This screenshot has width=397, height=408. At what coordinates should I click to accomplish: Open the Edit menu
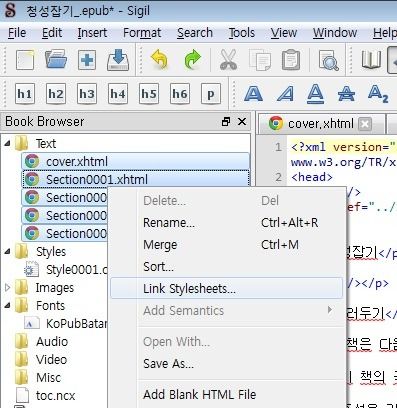[52, 33]
